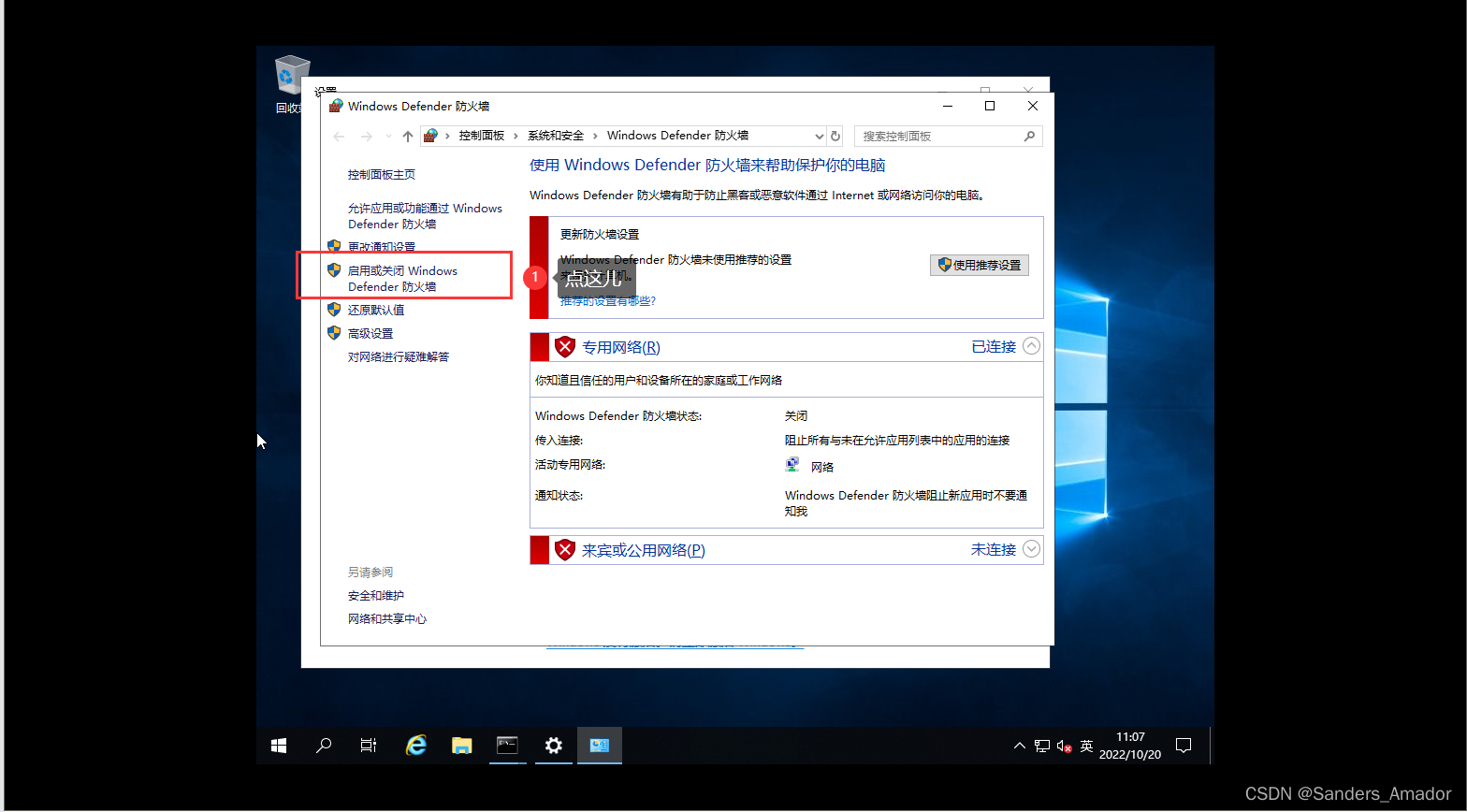The width and height of the screenshot is (1467, 812).
Task: Click 专用网络(R) heading
Action: click(x=621, y=347)
